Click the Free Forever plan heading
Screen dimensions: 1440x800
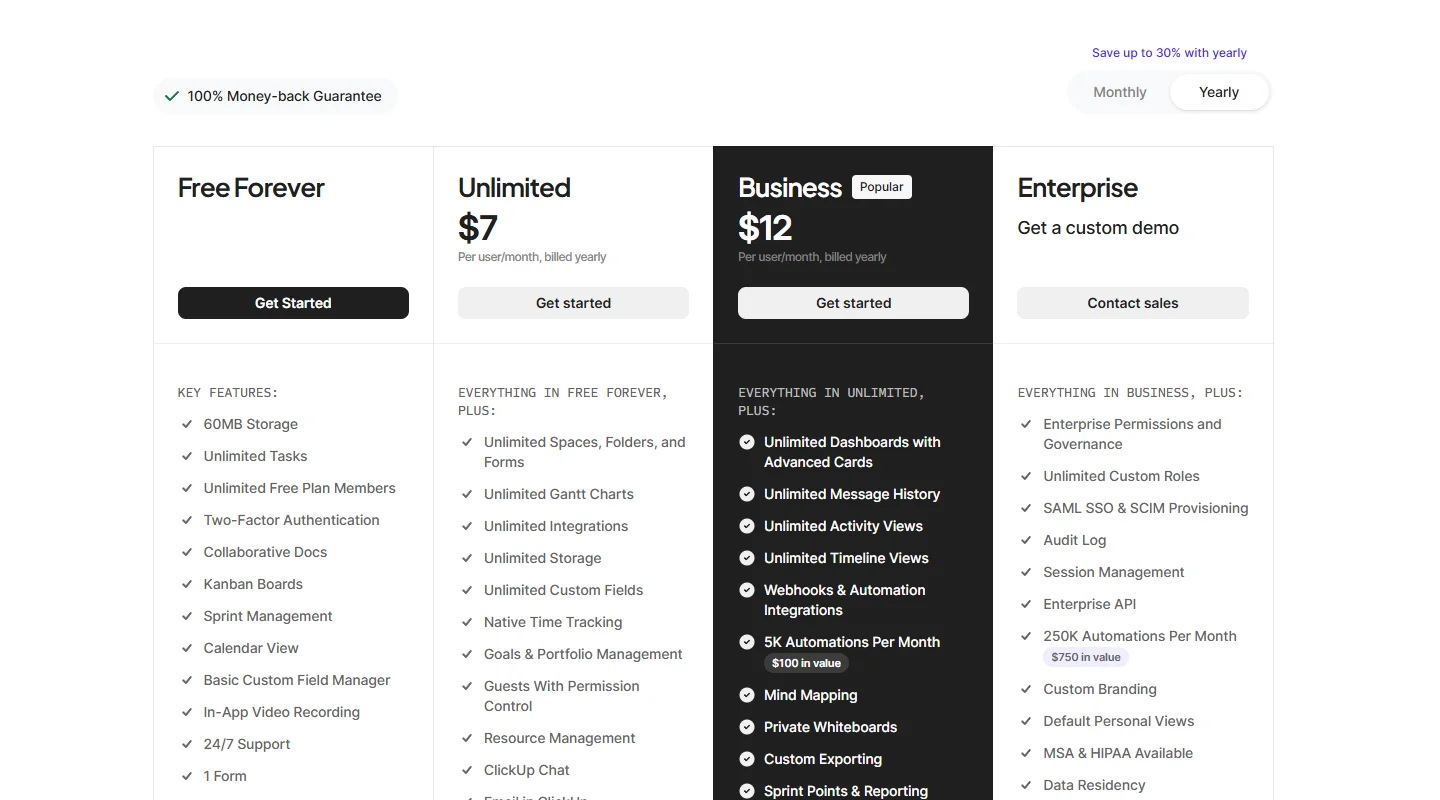coord(251,188)
